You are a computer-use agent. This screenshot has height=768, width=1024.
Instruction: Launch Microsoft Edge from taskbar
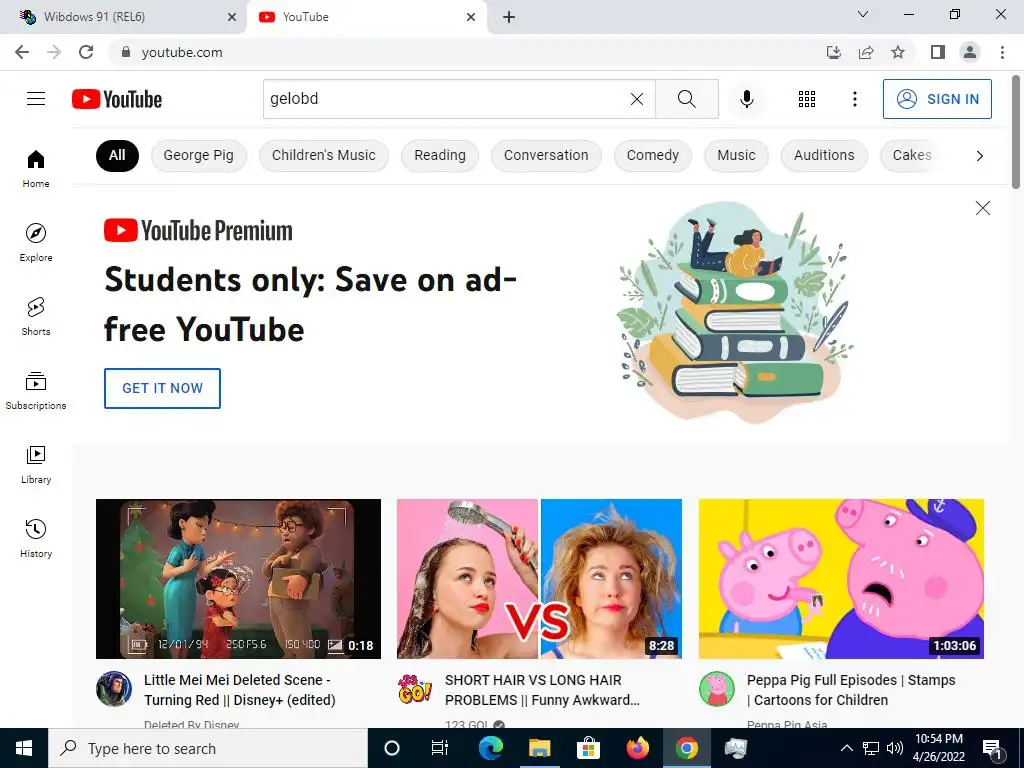pos(490,748)
